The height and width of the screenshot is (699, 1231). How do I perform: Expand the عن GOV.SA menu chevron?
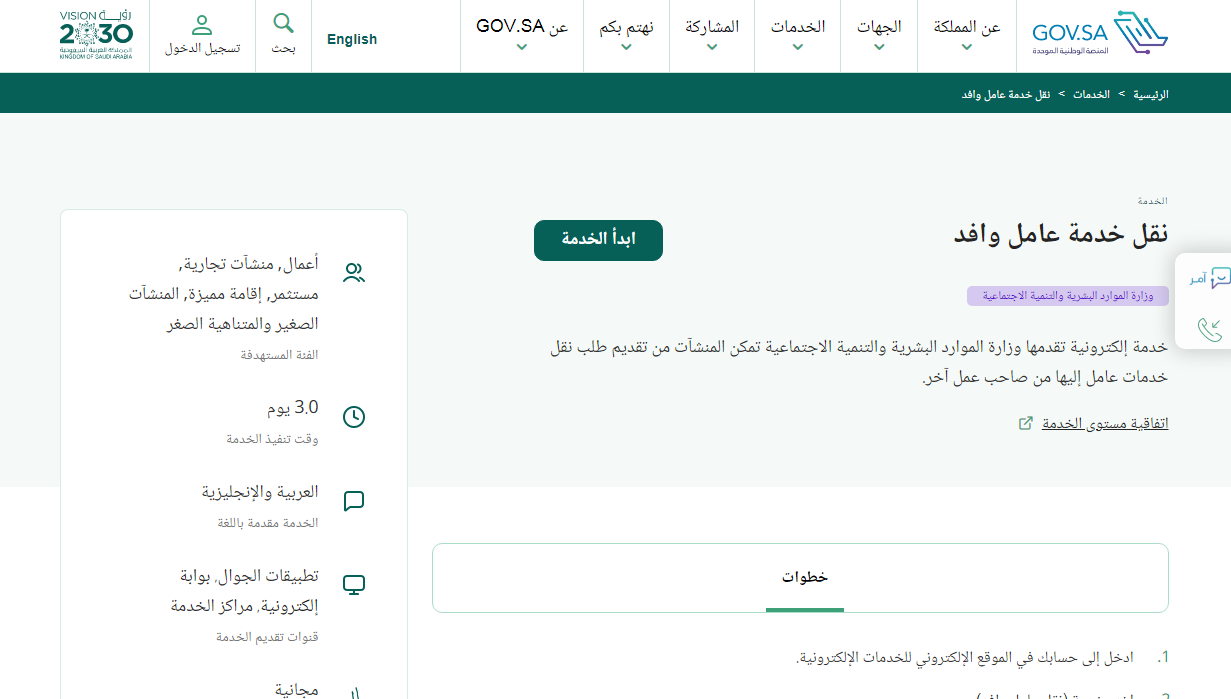pos(522,47)
